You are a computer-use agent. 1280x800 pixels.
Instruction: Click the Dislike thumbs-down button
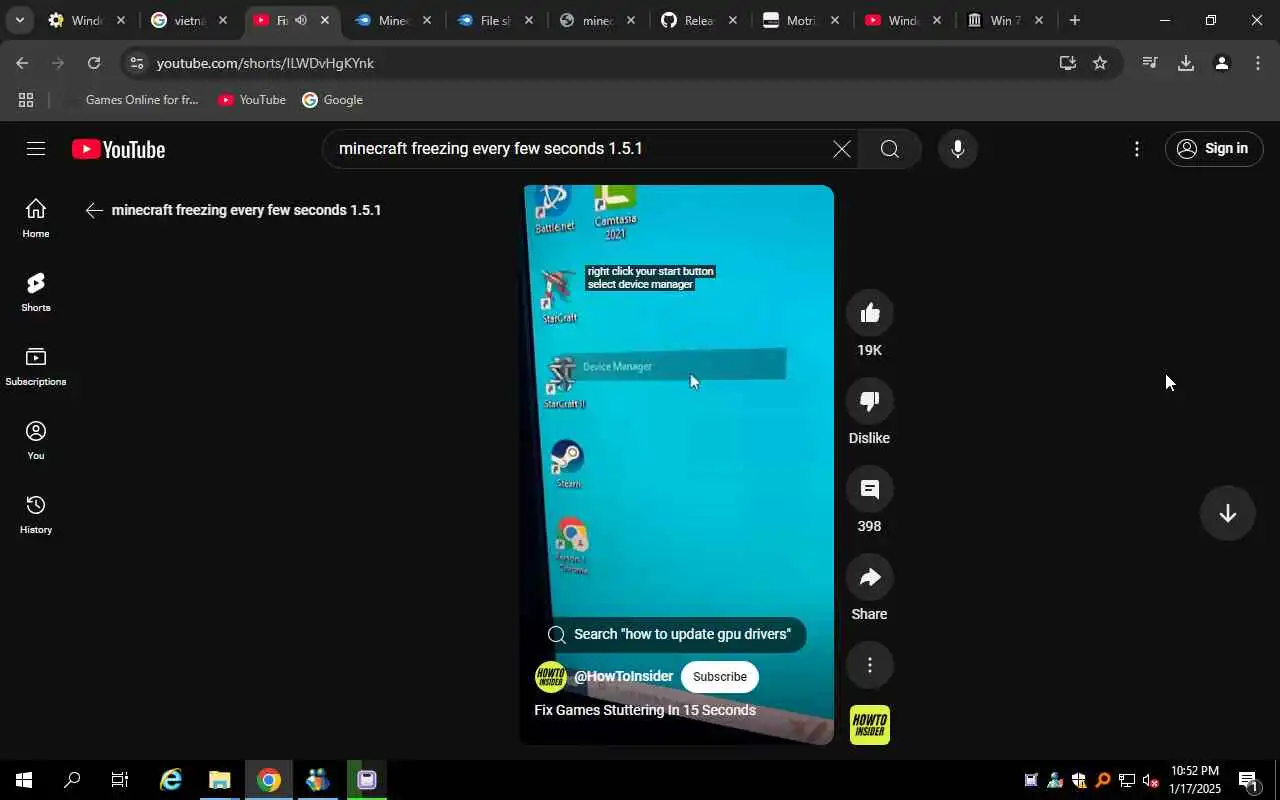[870, 401]
